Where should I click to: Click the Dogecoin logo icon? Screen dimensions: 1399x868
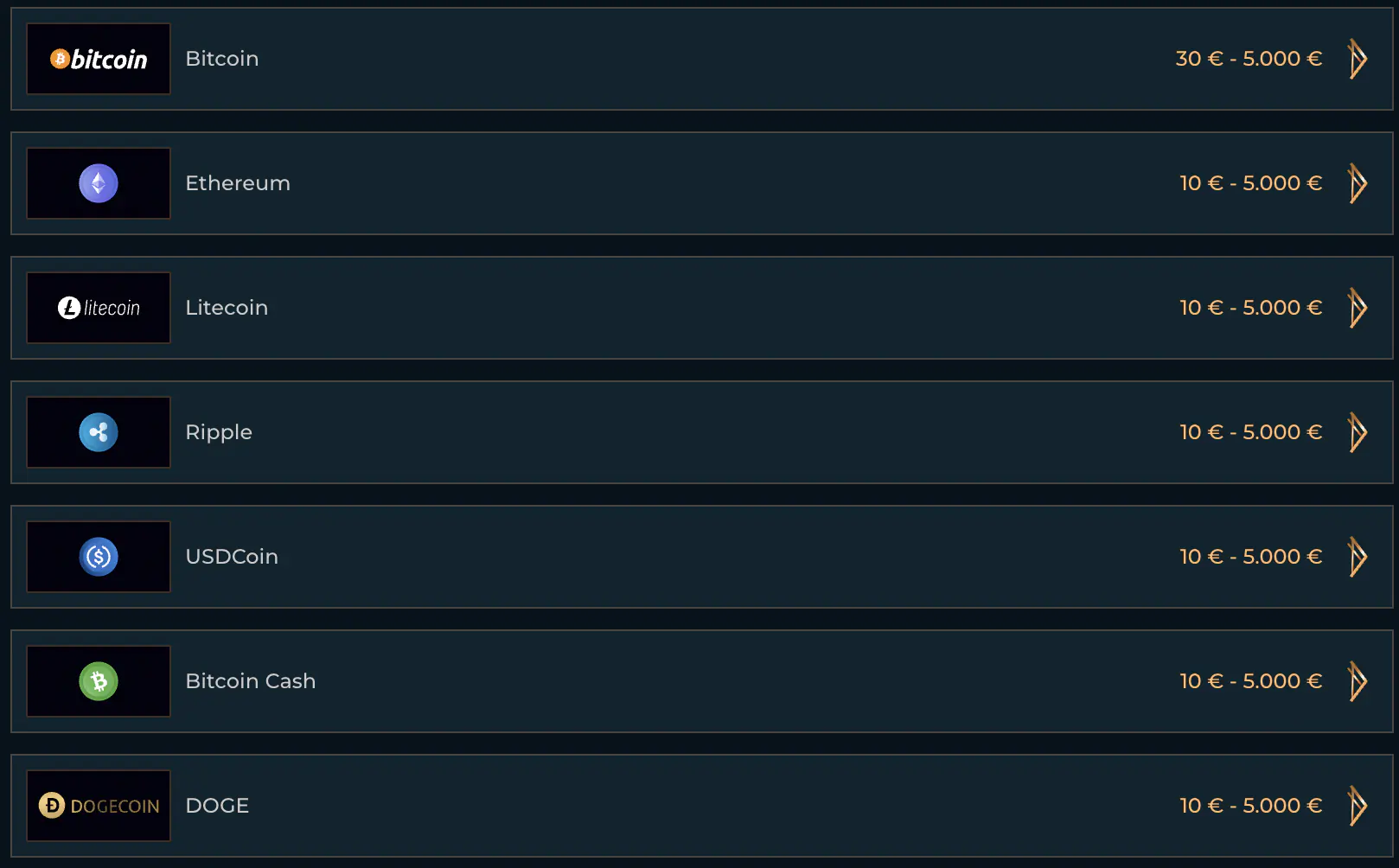click(99, 806)
